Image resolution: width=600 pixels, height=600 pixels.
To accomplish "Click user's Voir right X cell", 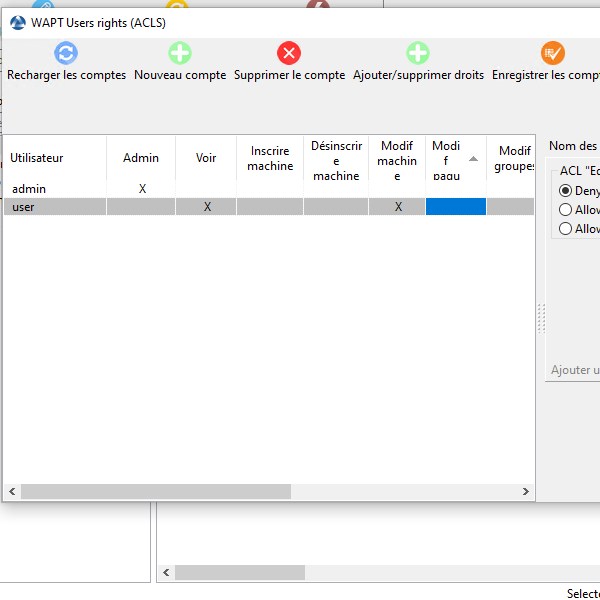I will point(207,207).
